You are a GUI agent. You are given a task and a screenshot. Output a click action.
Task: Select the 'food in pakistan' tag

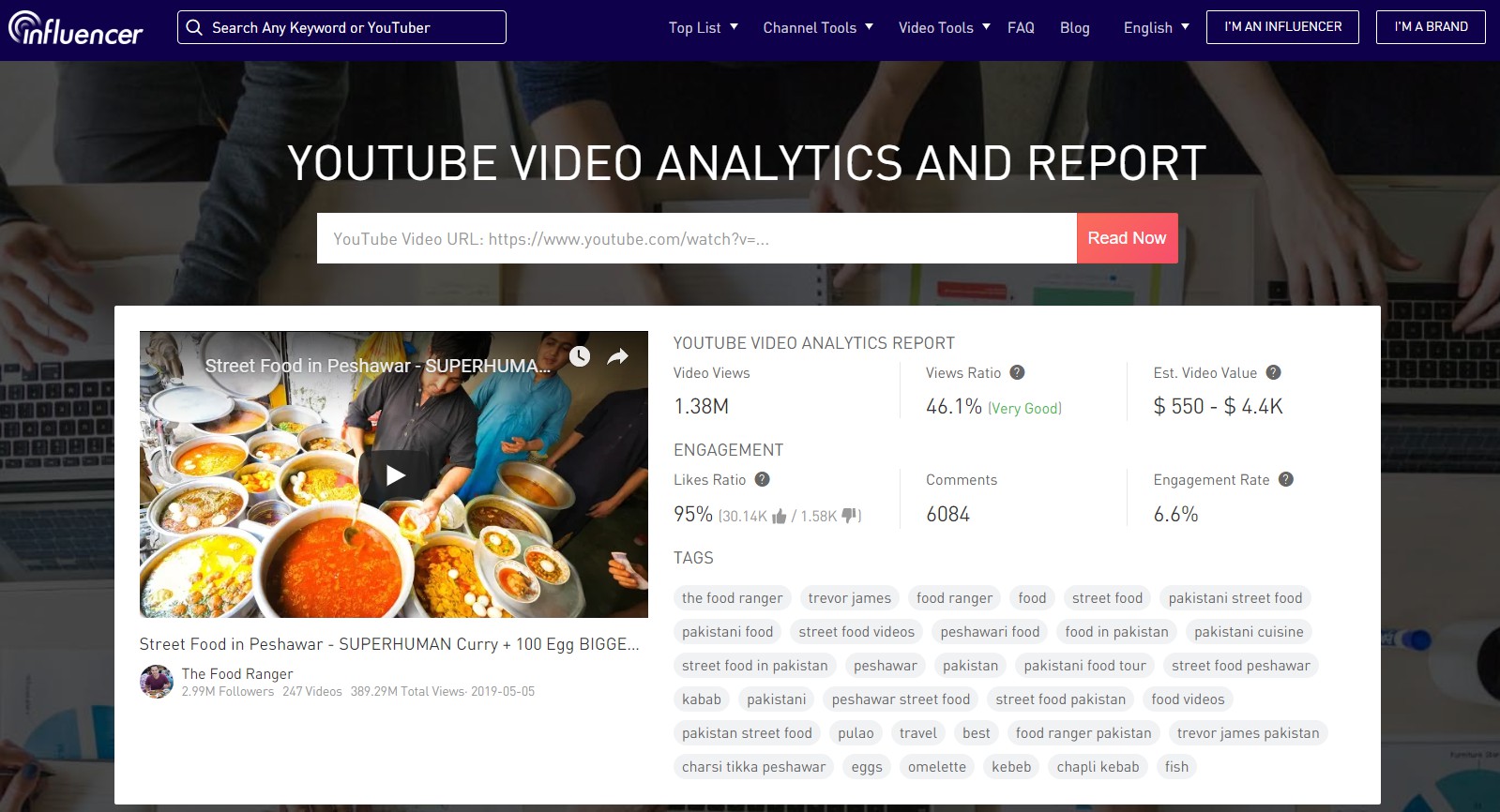coord(1116,632)
